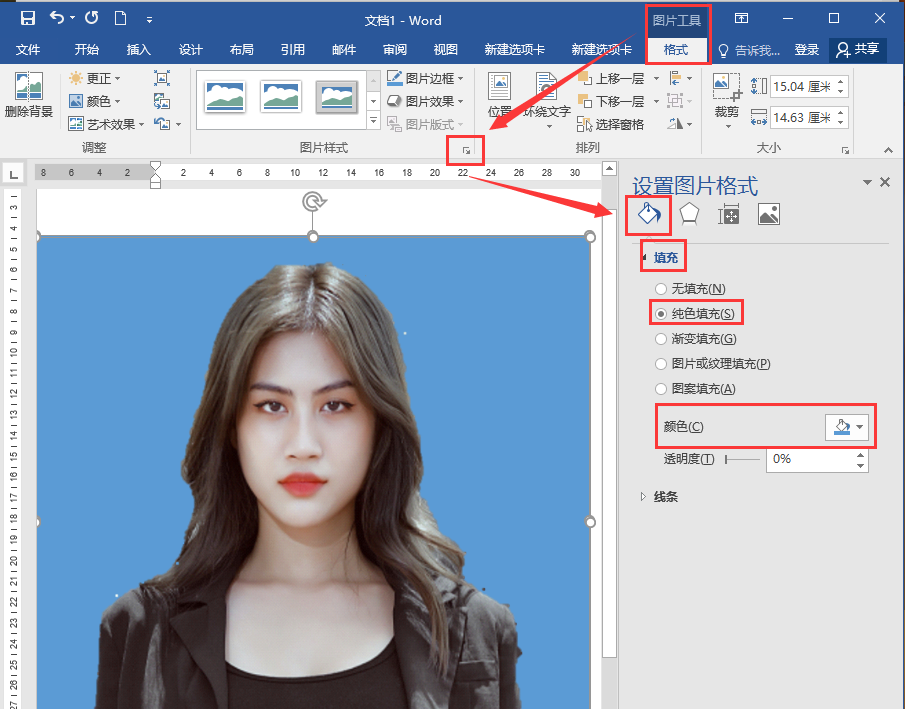Switch to the Format (格式) tab
905x709 pixels.
click(x=676, y=50)
